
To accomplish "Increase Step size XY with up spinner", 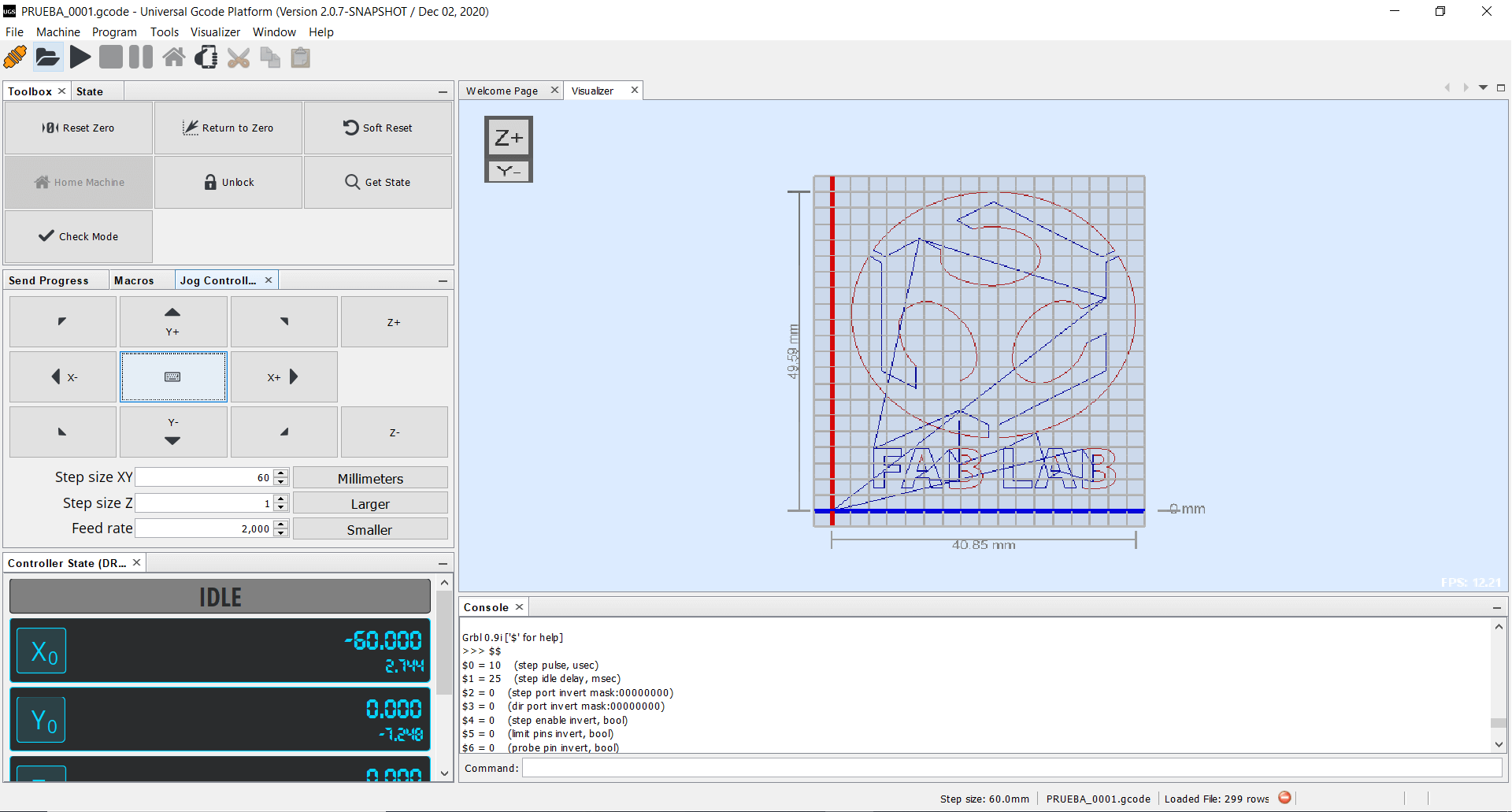I will 281,473.
